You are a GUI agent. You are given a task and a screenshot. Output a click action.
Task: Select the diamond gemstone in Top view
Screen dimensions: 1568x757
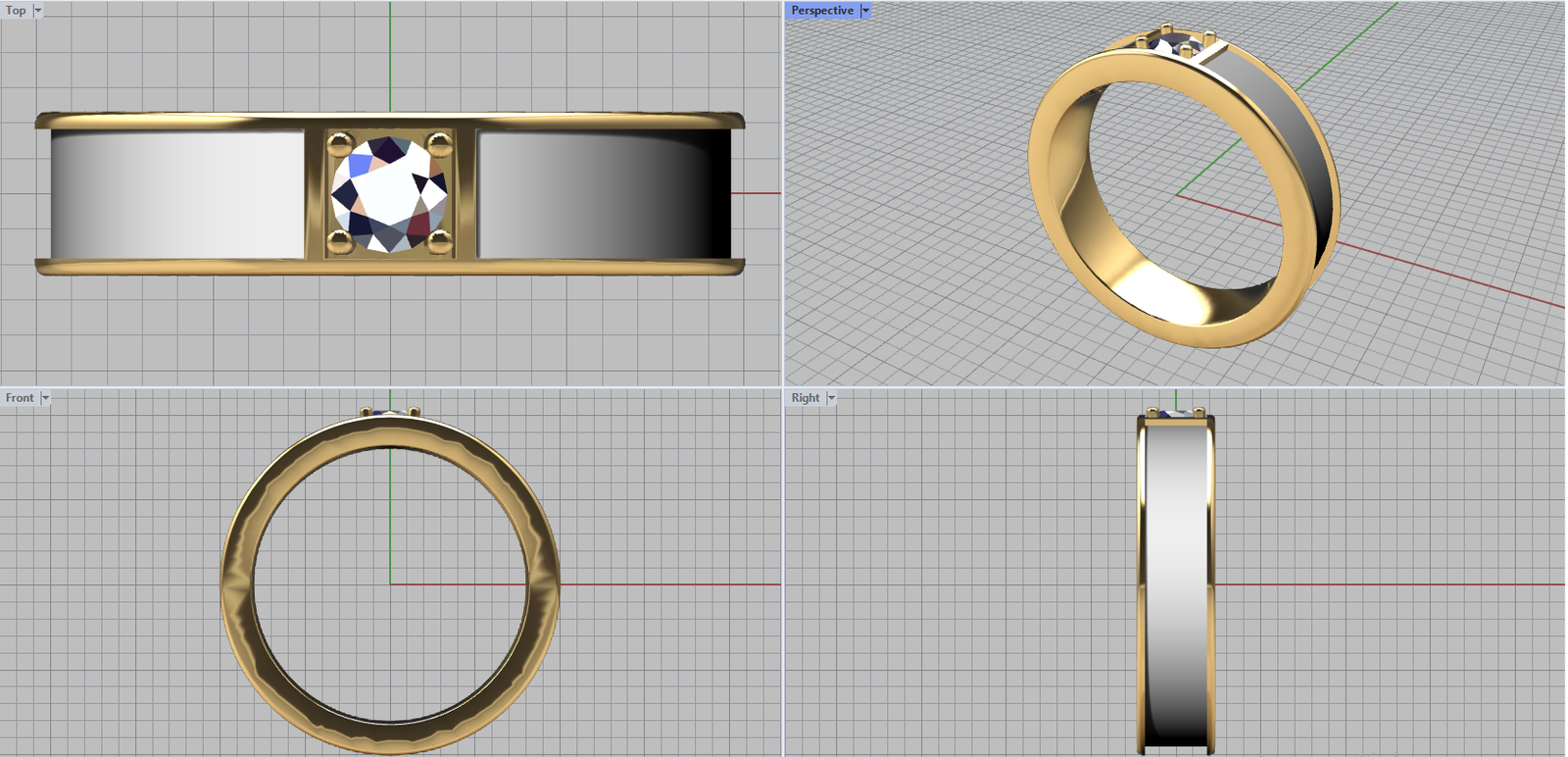point(390,193)
